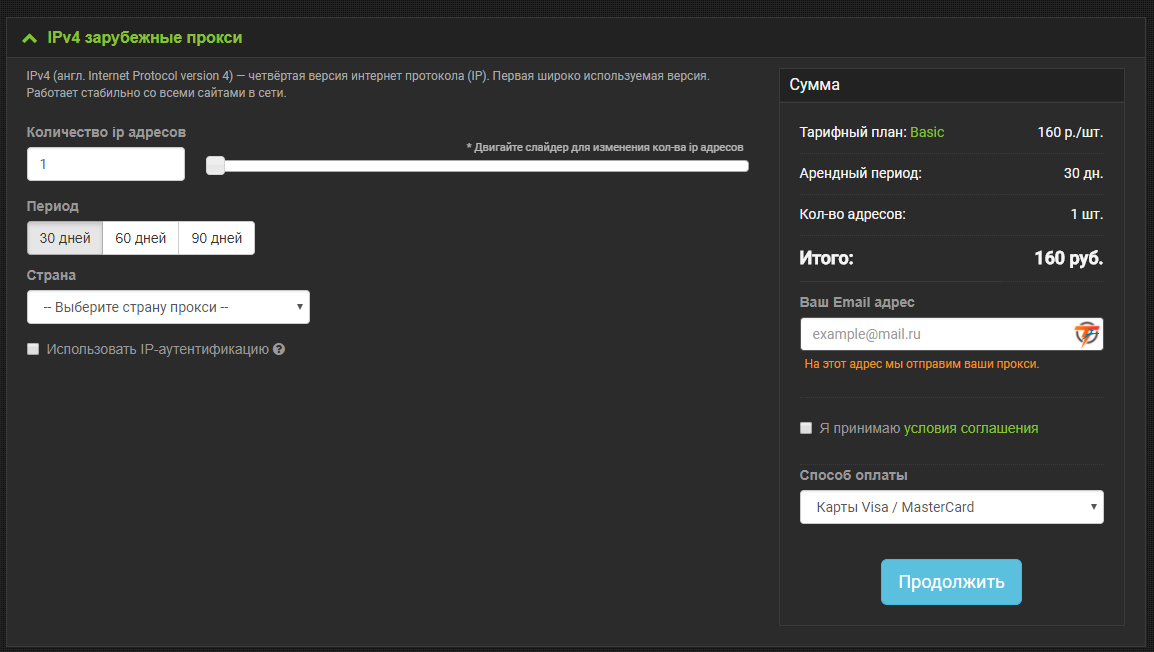The image size is (1154, 652).
Task: Click the Basic tariff plan link
Action: pyautogui.click(x=927, y=132)
